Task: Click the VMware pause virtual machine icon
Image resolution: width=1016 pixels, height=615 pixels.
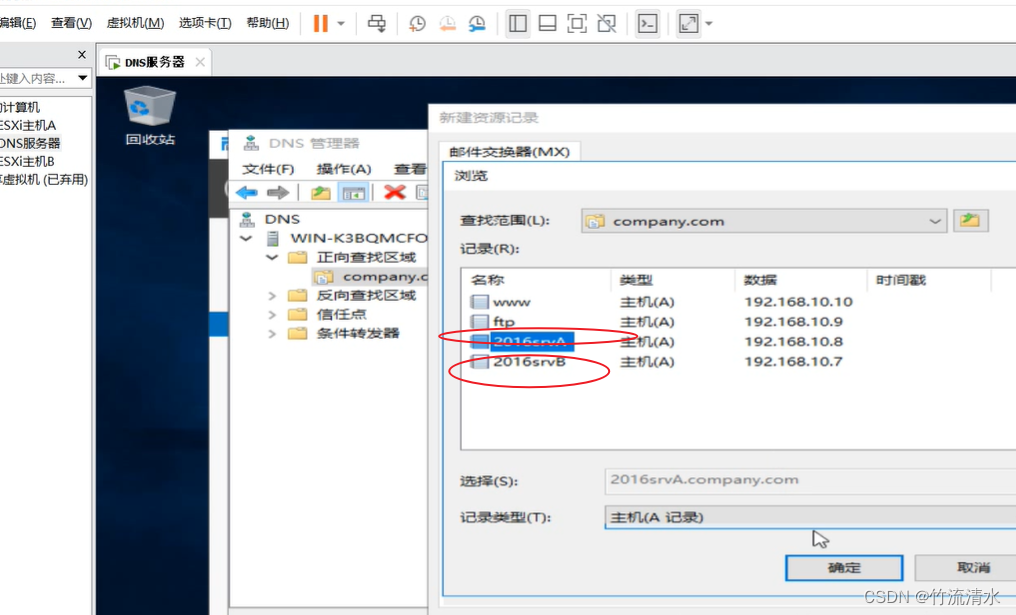Action: pyautogui.click(x=321, y=24)
